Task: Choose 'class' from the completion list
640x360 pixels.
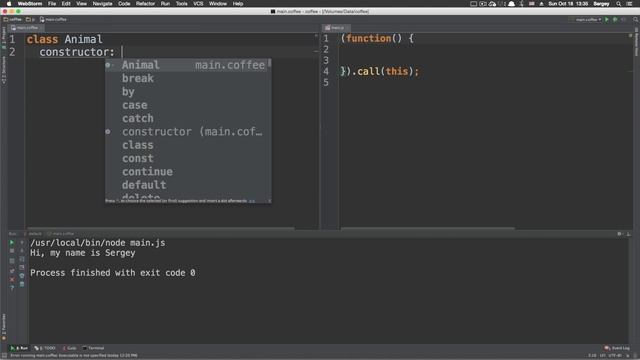Action: click(x=187, y=145)
